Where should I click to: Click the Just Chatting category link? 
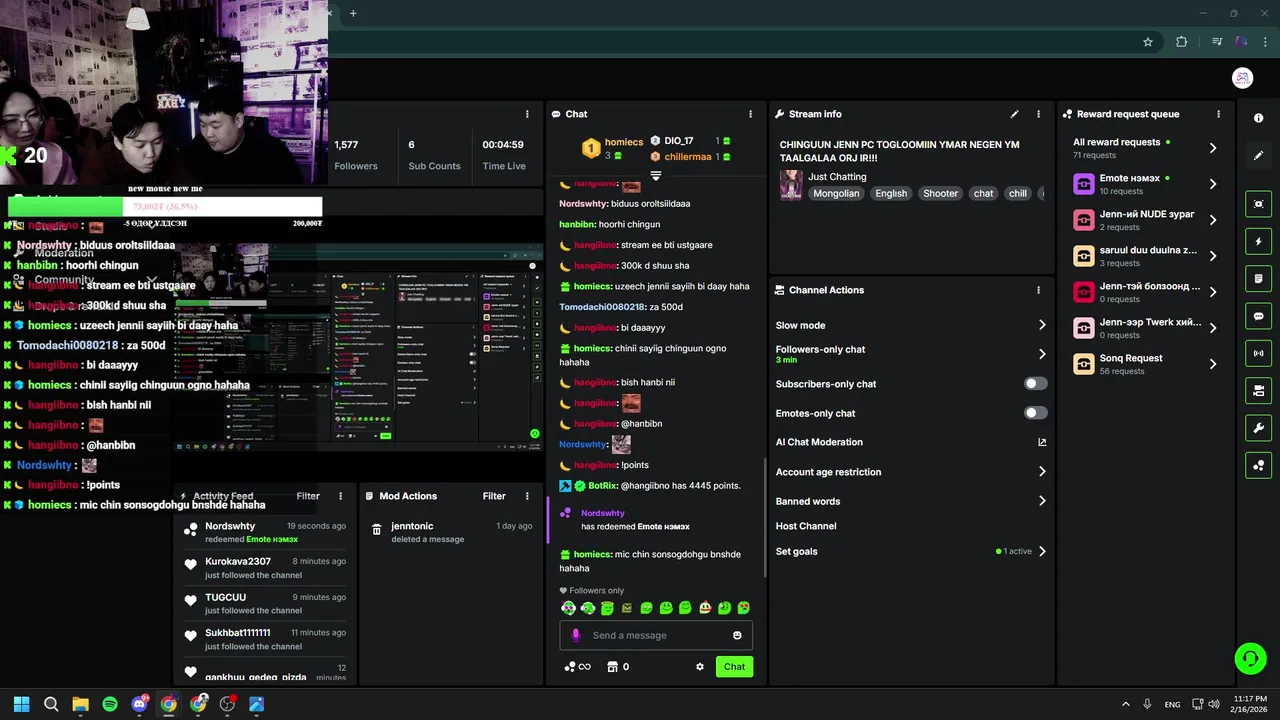click(837, 177)
